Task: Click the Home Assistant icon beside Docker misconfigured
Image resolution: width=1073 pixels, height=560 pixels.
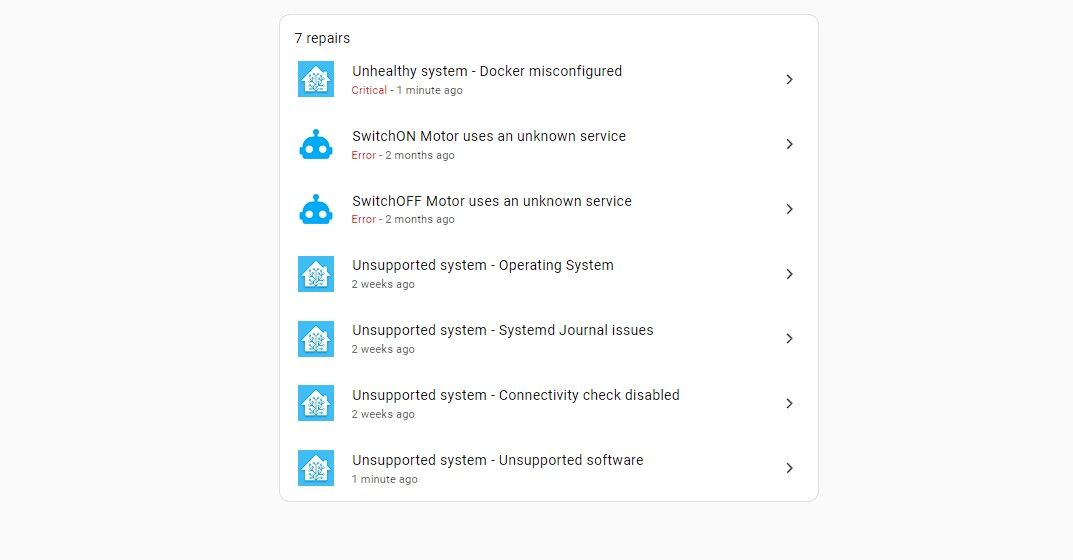Action: (316, 79)
